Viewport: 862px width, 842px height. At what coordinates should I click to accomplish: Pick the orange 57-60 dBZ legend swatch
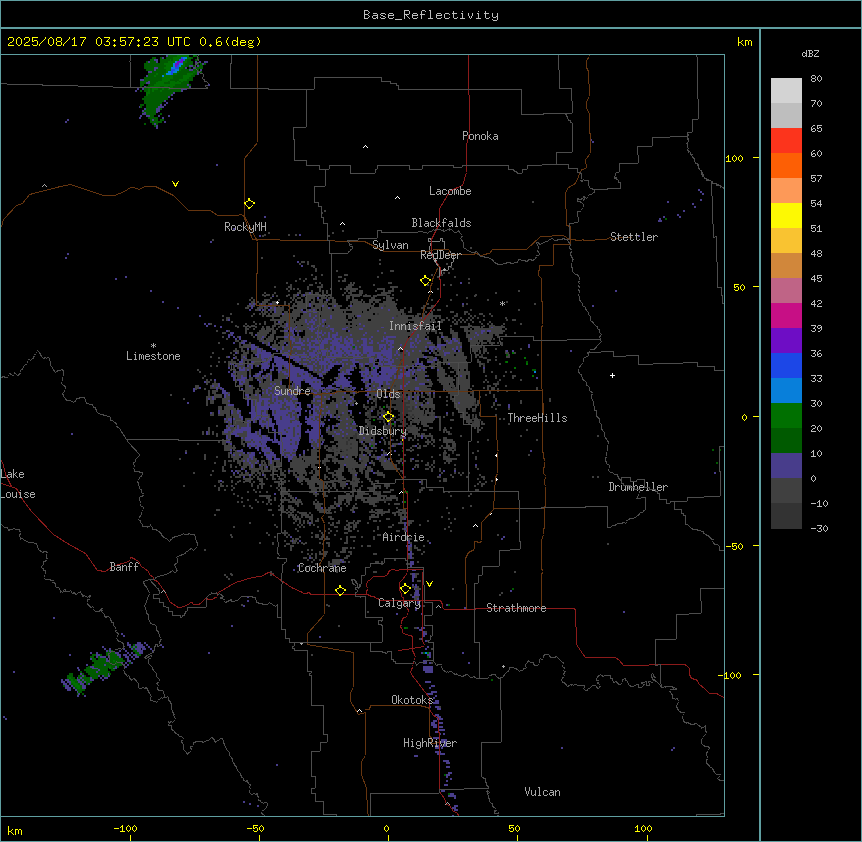click(786, 165)
